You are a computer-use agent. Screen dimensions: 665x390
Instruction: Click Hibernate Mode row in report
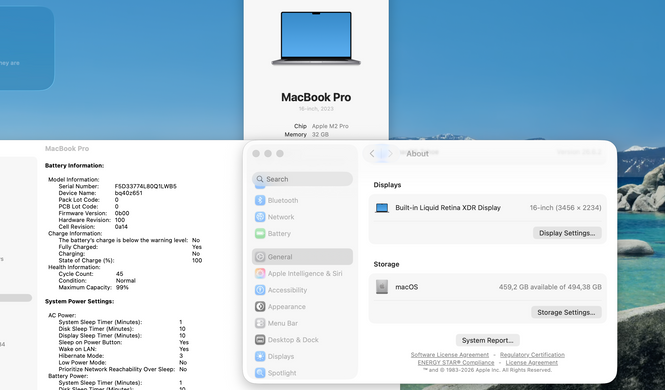[x=121, y=356]
